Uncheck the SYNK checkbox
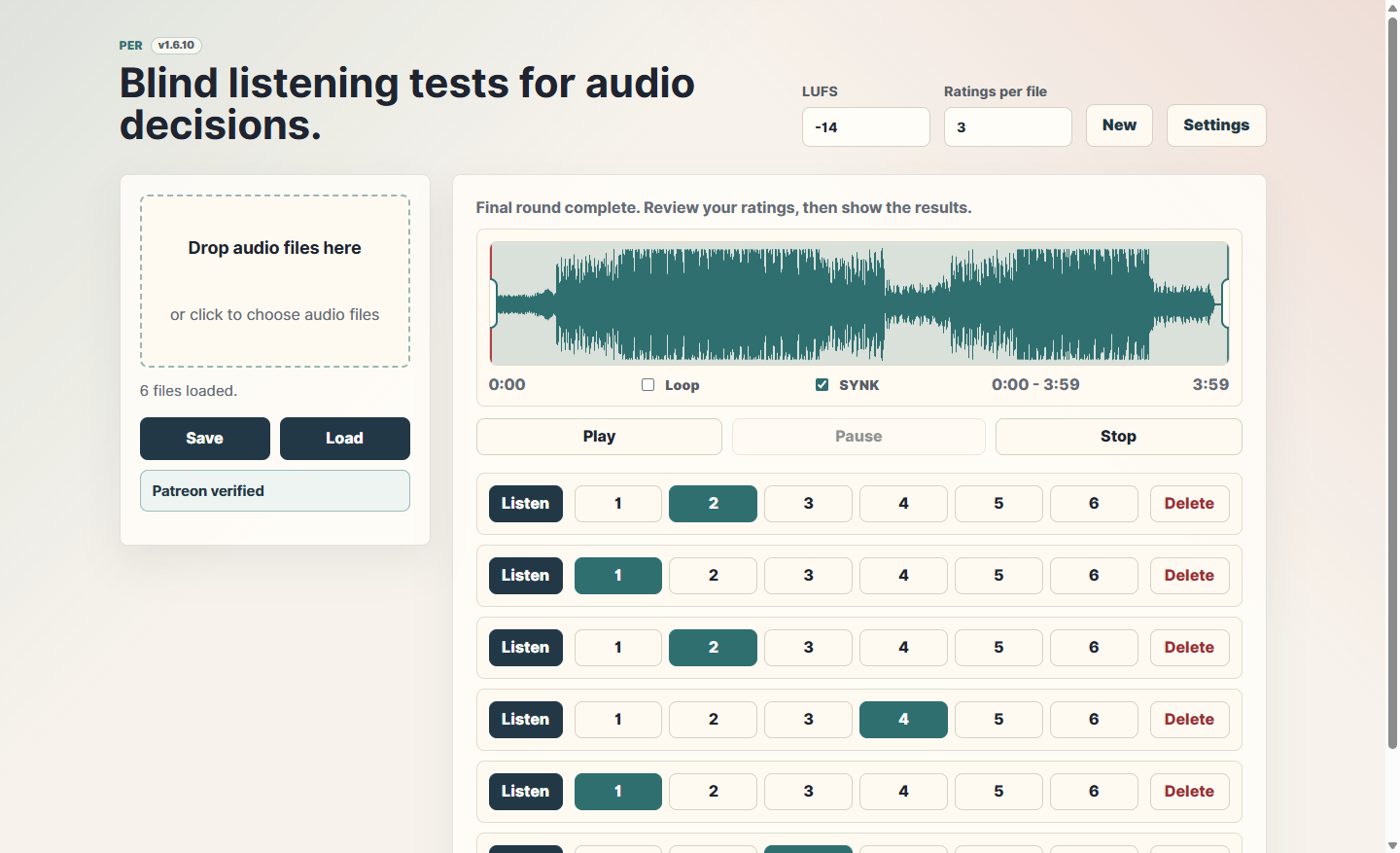The width and height of the screenshot is (1400, 853). pos(822,385)
